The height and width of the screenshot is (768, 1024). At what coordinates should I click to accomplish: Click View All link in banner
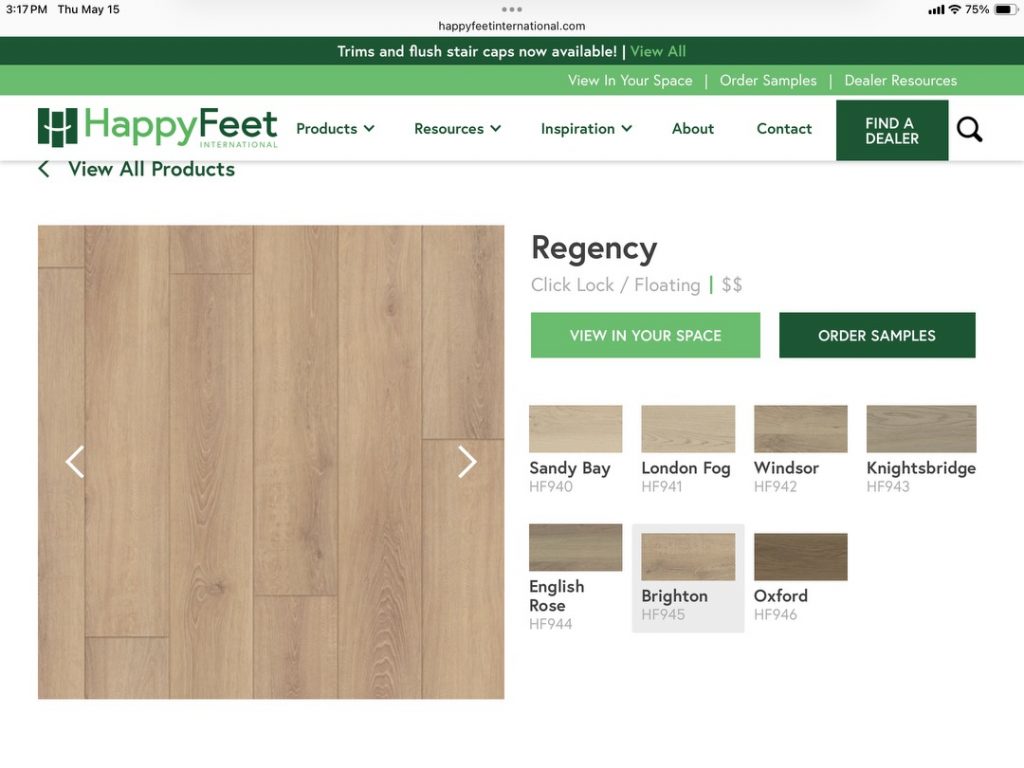pos(658,52)
